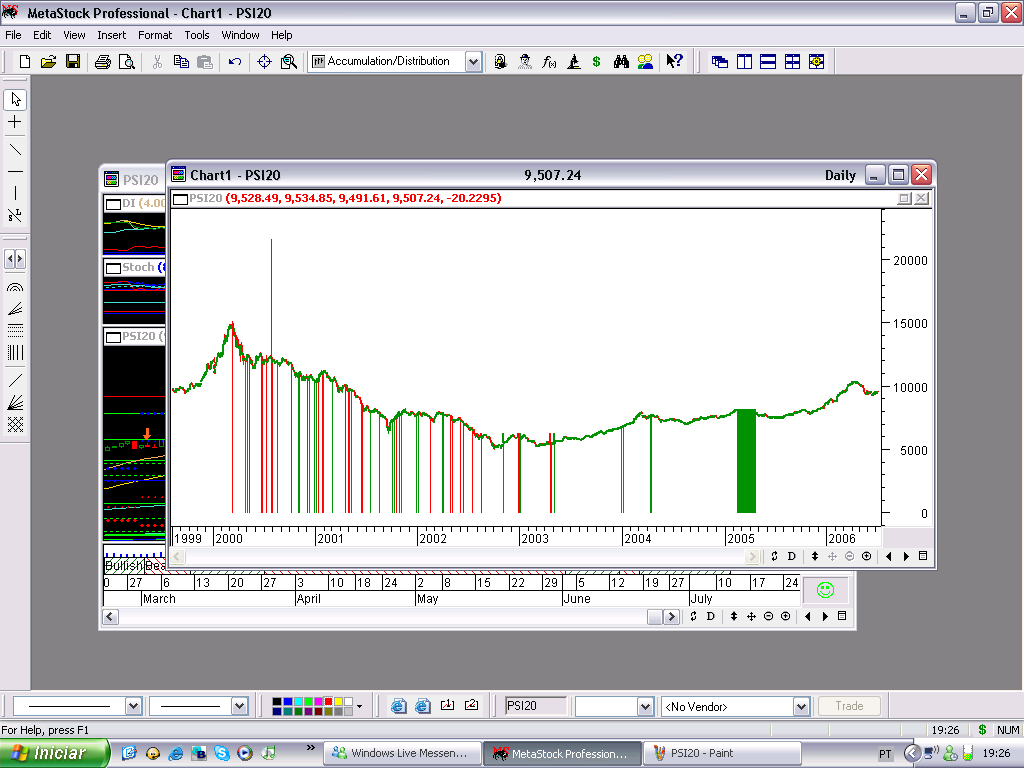
Task: Open the Tools menu
Action: pyautogui.click(x=197, y=35)
